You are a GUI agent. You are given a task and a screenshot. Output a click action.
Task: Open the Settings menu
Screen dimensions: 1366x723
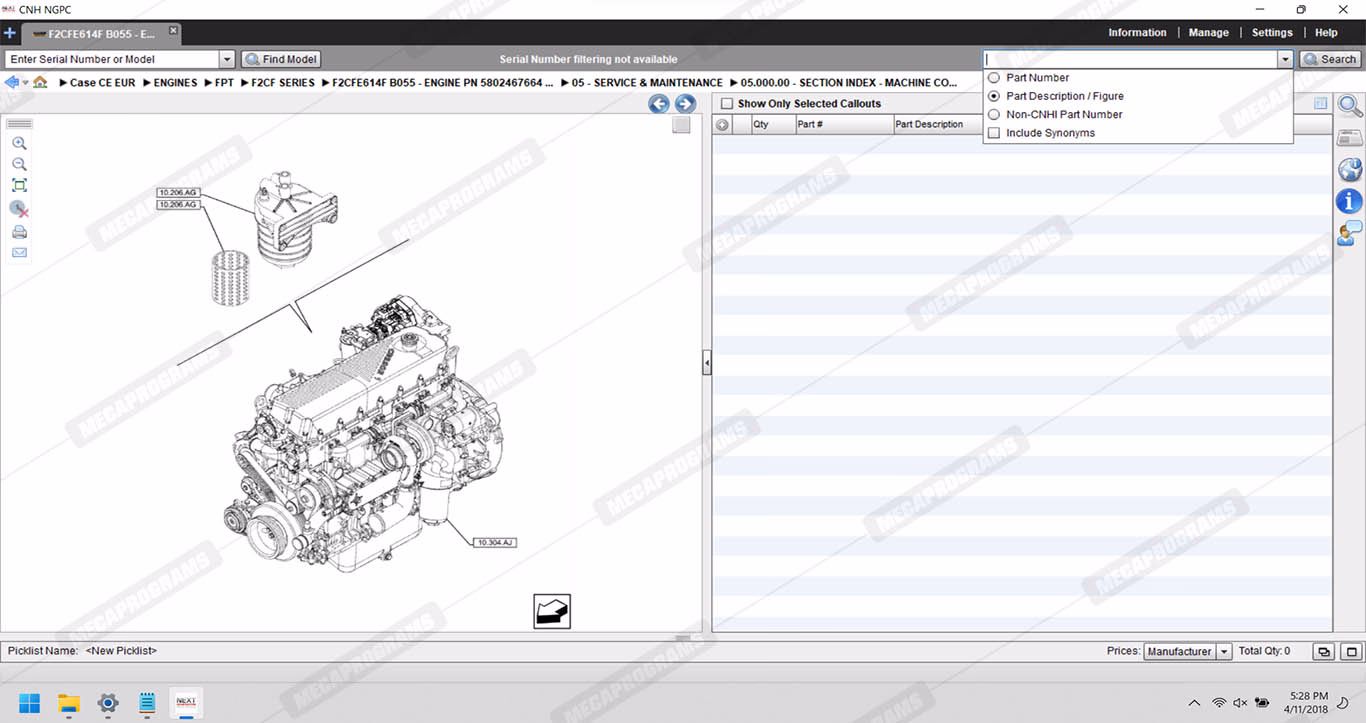(1272, 33)
